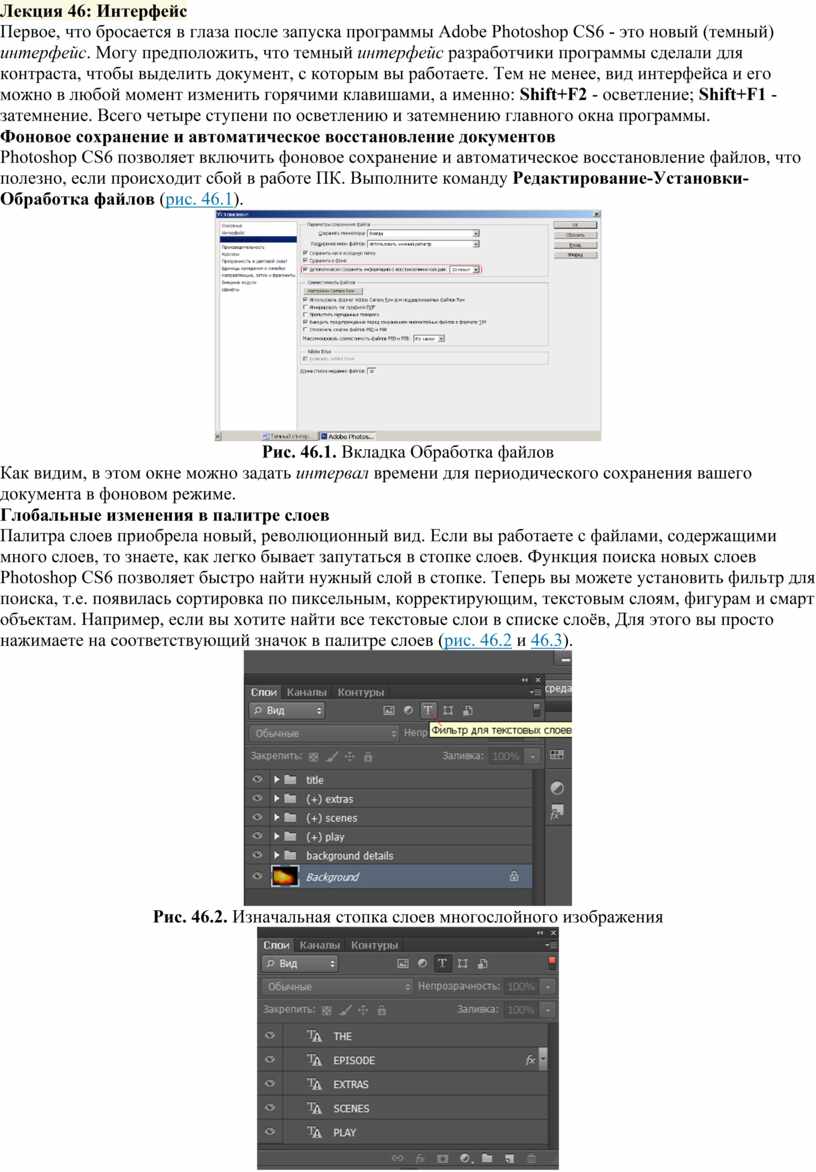Click OK button in the Preferences dialog

pyautogui.click(x=575, y=225)
